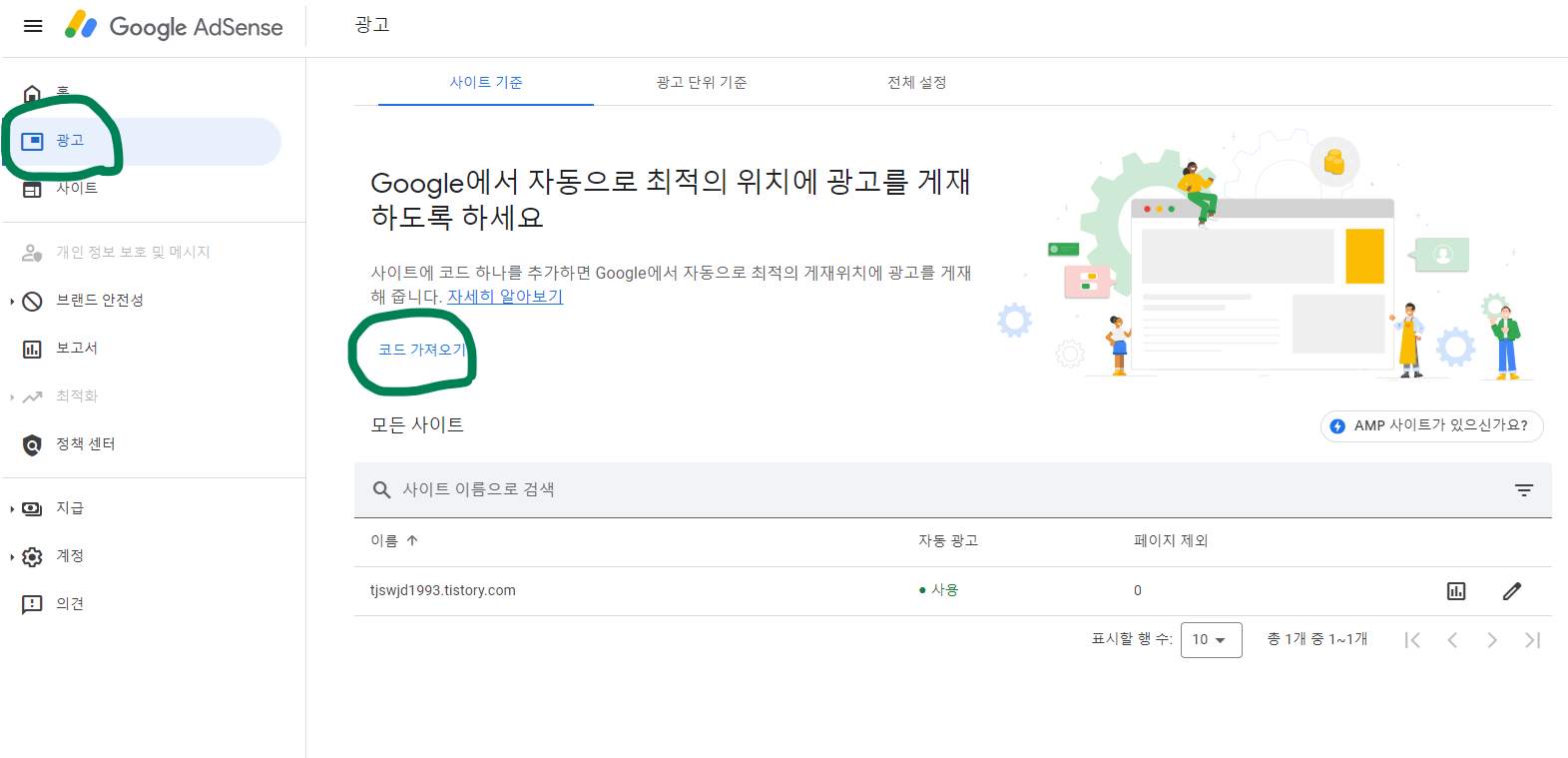Click the AMP 사이트가 있으신가요? button

click(x=1431, y=426)
